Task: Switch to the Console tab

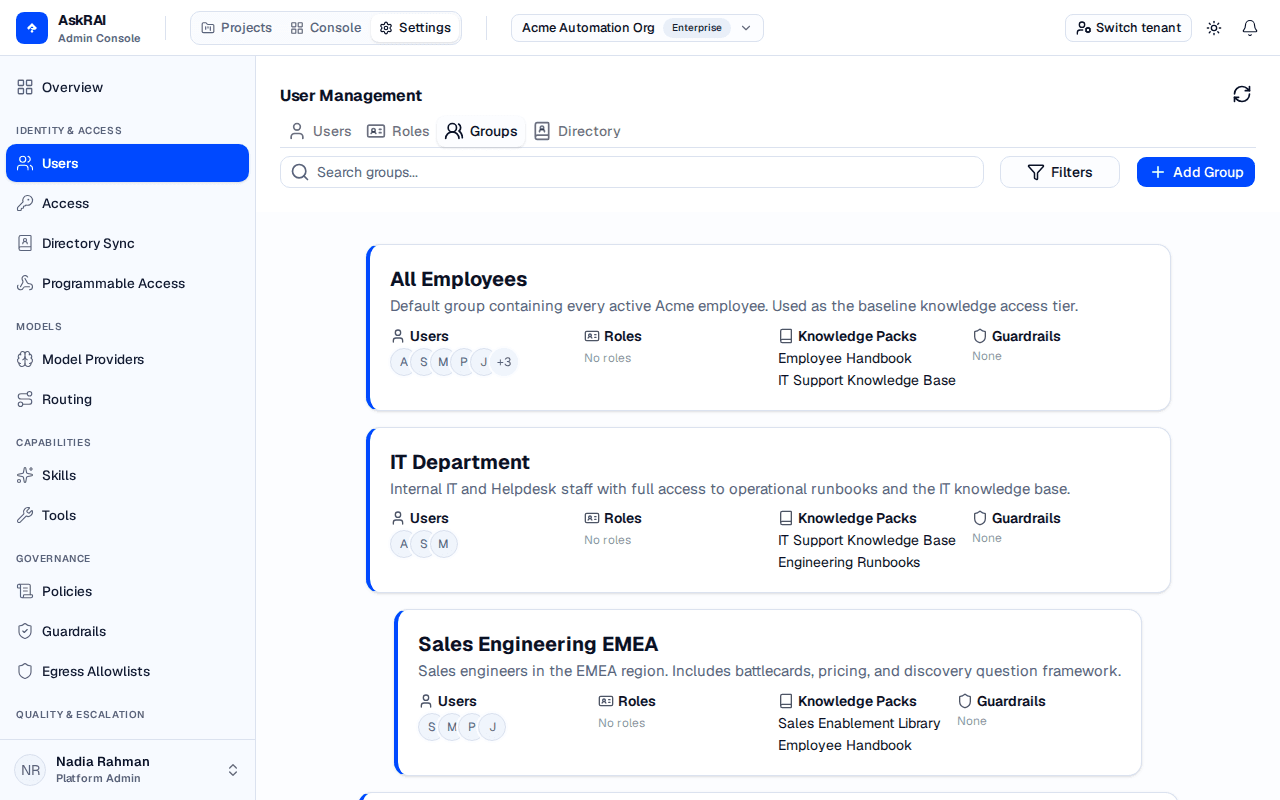Action: pos(325,28)
